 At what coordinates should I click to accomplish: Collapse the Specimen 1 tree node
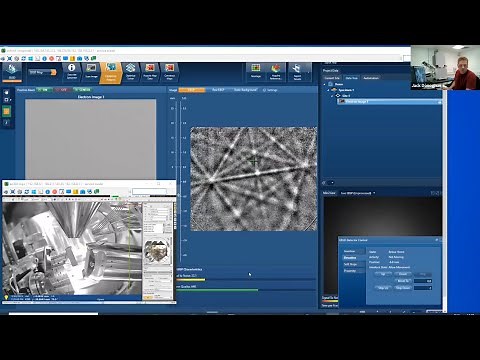tap(328, 90)
